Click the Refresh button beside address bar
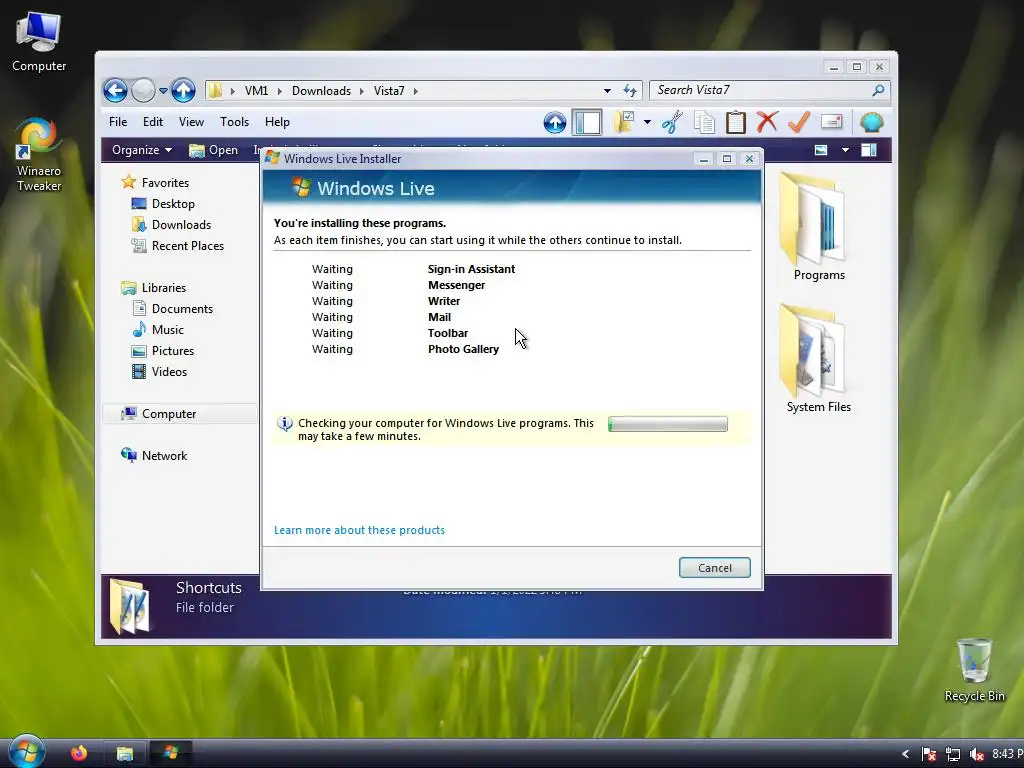The height and width of the screenshot is (768, 1024). pyautogui.click(x=630, y=91)
